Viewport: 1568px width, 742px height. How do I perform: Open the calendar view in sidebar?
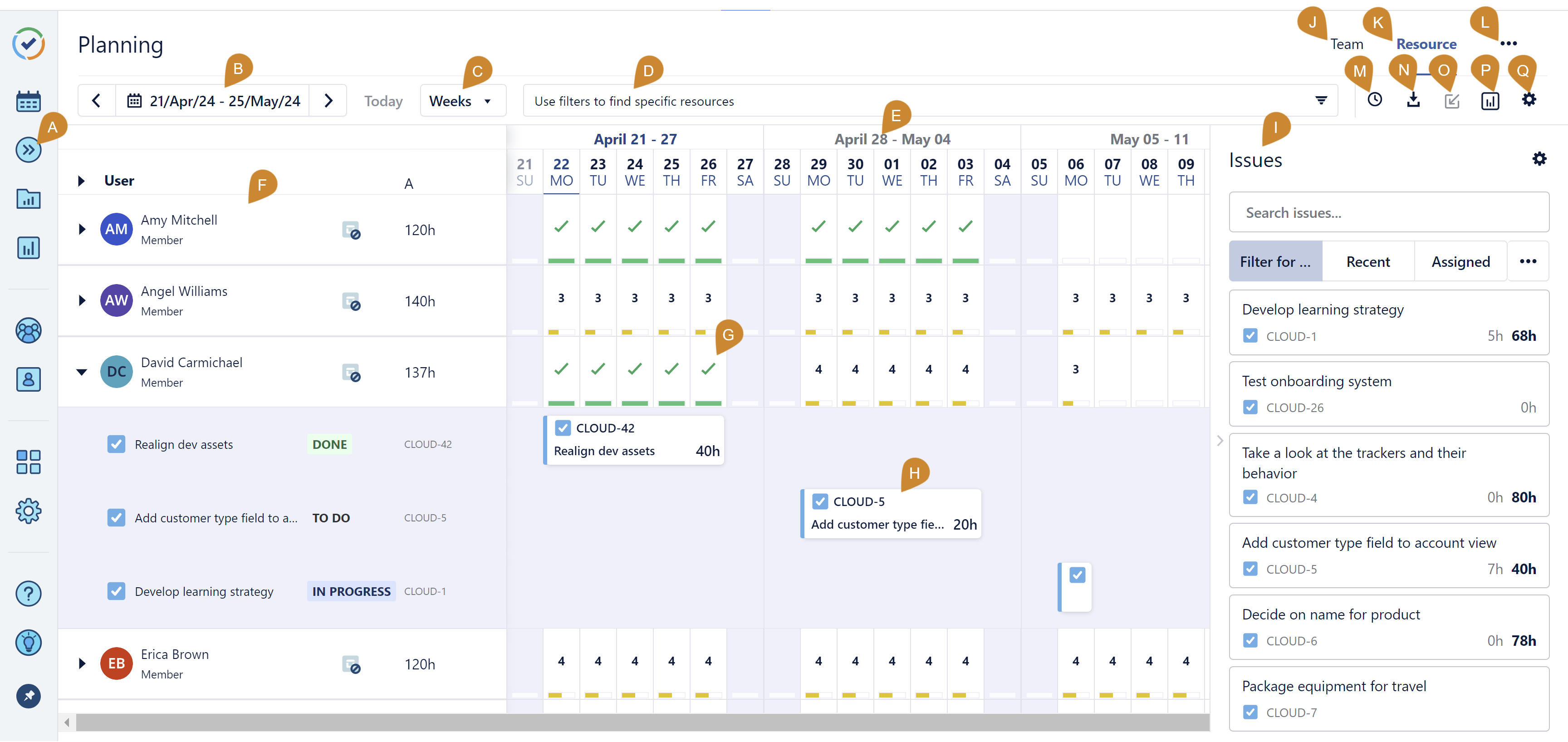pos(29,102)
